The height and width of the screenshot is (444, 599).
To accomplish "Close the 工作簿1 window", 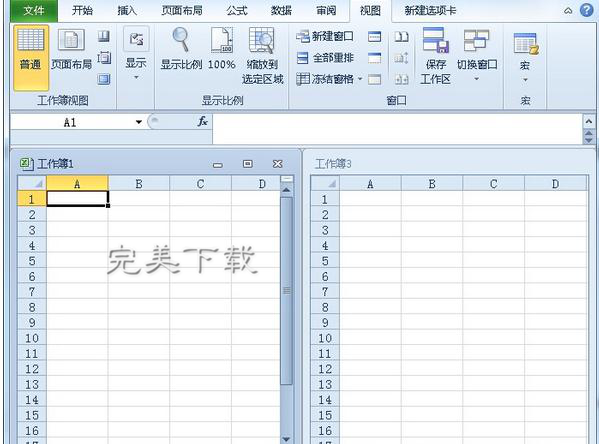I will [x=278, y=164].
